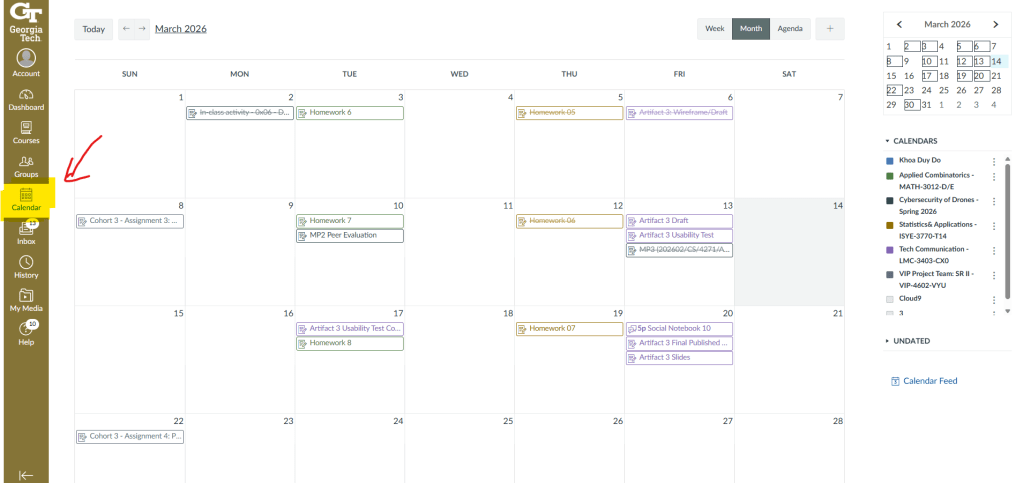Switch to Agenda view
This screenshot has height=483, width=1023.
coord(790,29)
